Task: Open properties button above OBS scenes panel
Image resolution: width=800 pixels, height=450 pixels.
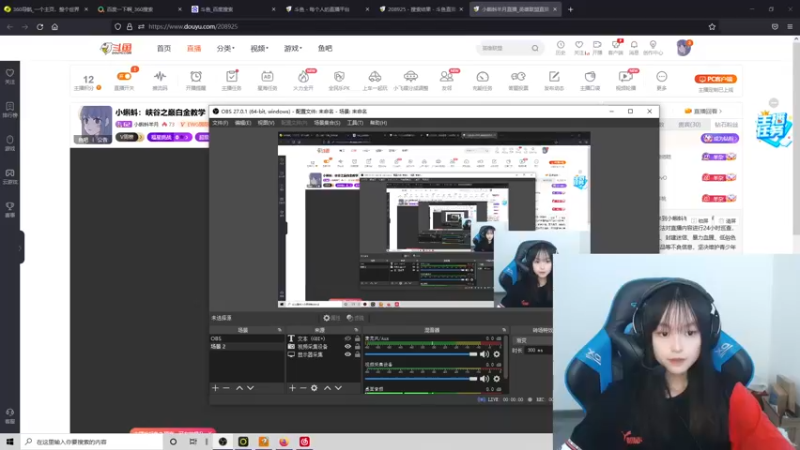Action: [x=332, y=318]
